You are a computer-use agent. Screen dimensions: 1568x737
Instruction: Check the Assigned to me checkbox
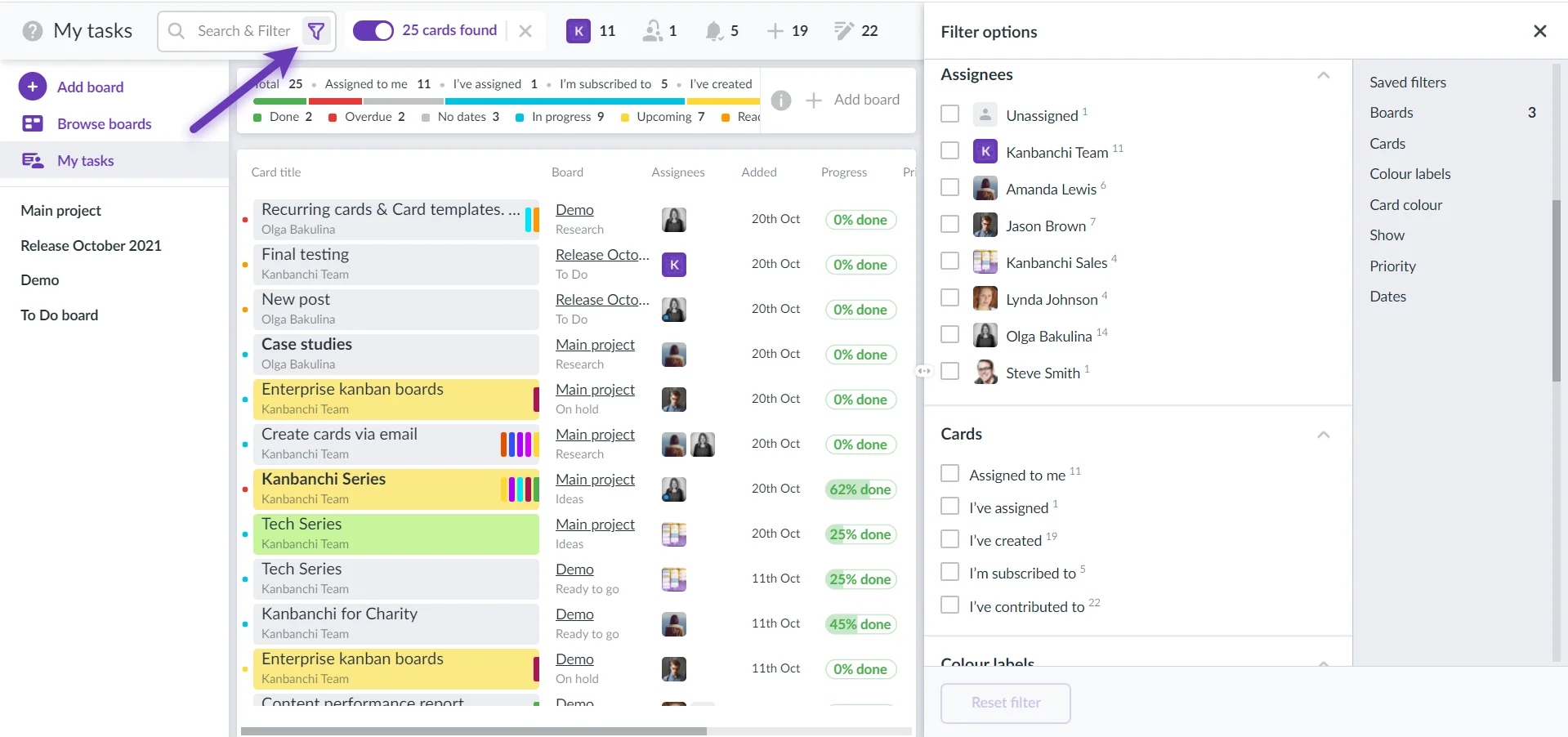(949, 473)
